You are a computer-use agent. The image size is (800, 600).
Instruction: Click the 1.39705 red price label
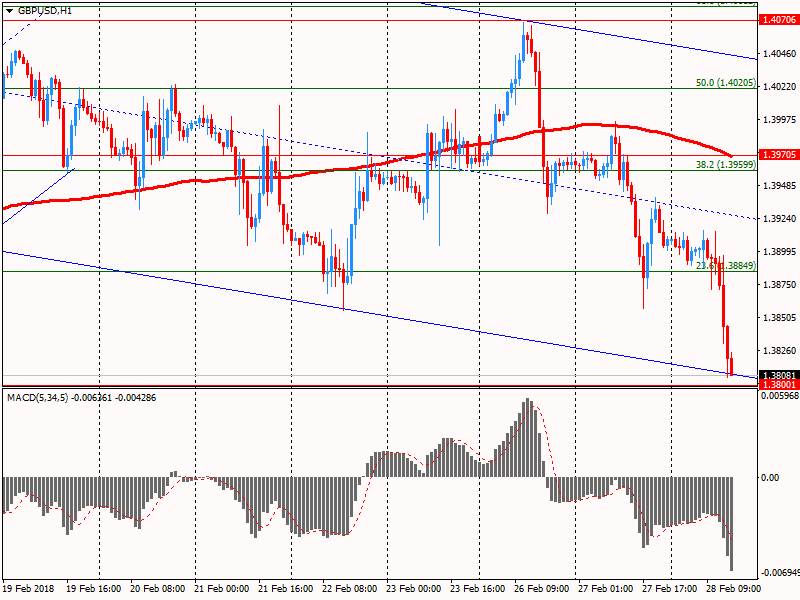779,155
